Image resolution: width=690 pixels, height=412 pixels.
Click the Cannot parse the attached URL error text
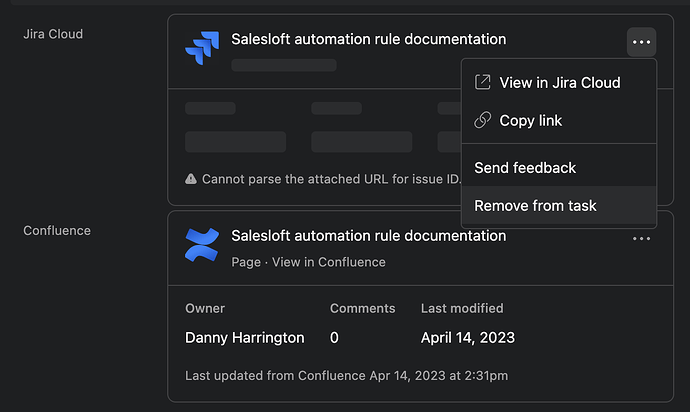coord(332,179)
